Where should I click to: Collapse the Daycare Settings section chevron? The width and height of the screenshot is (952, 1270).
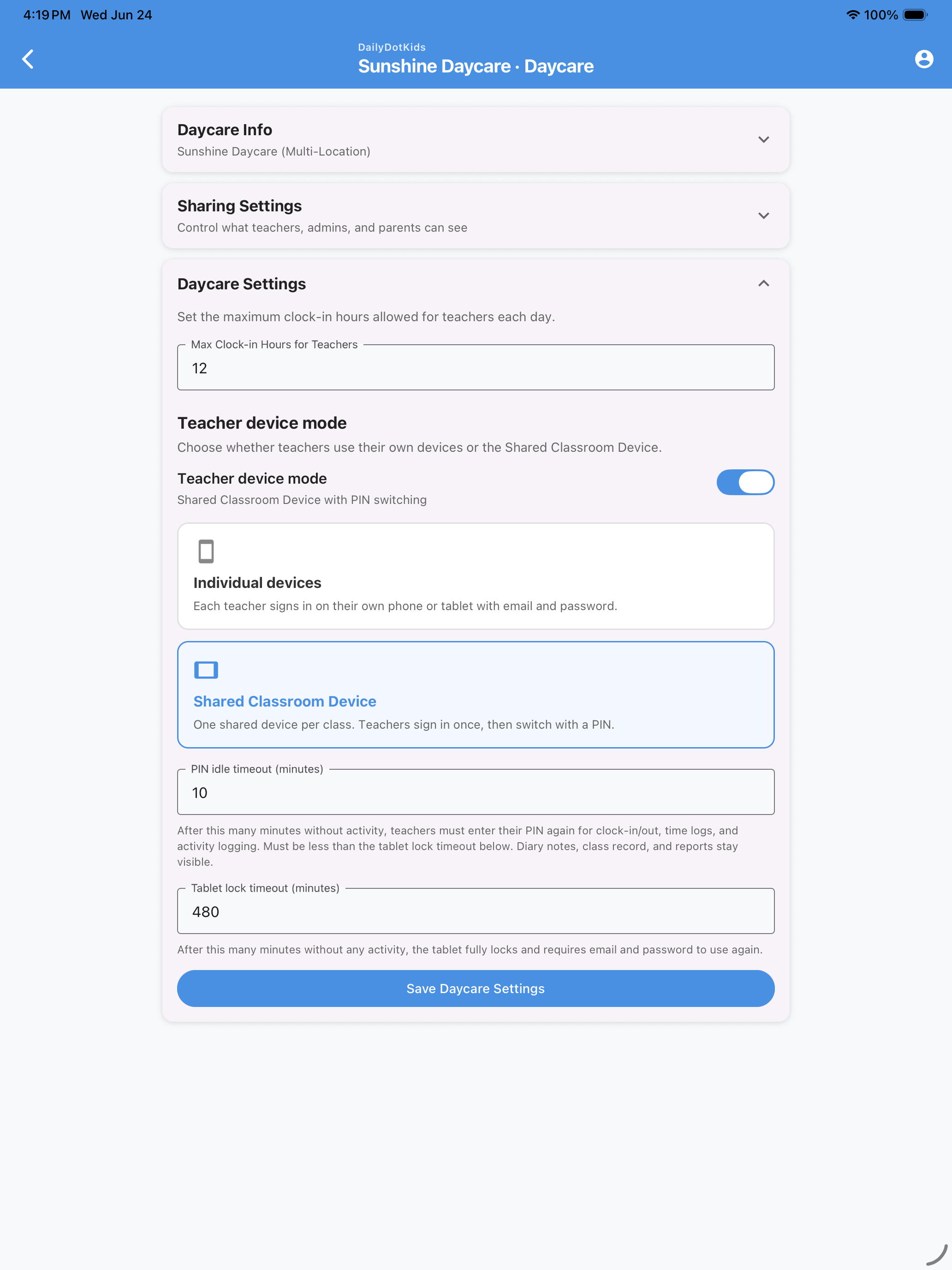(763, 284)
